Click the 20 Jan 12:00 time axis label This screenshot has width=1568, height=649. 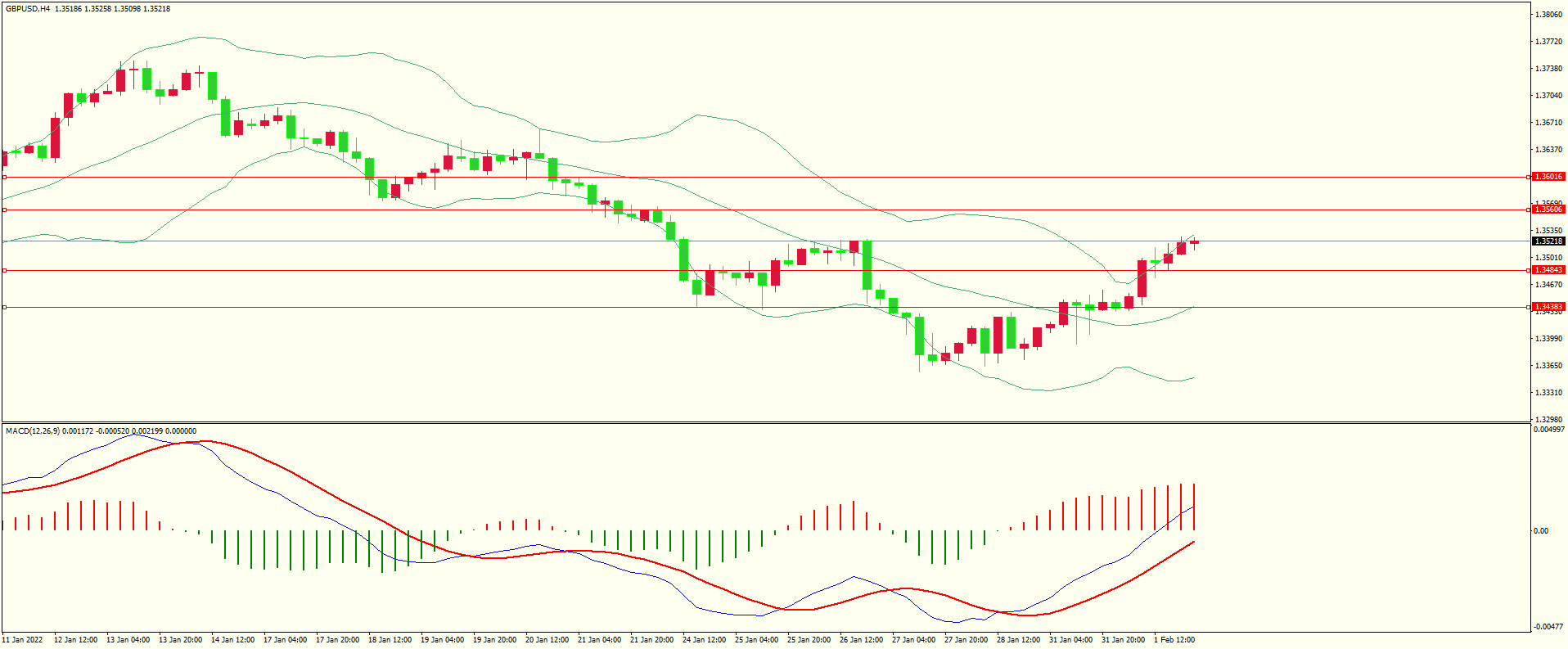pos(547,640)
